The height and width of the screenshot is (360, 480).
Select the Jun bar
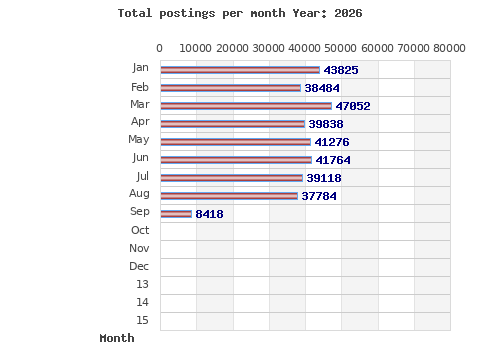coord(236,160)
